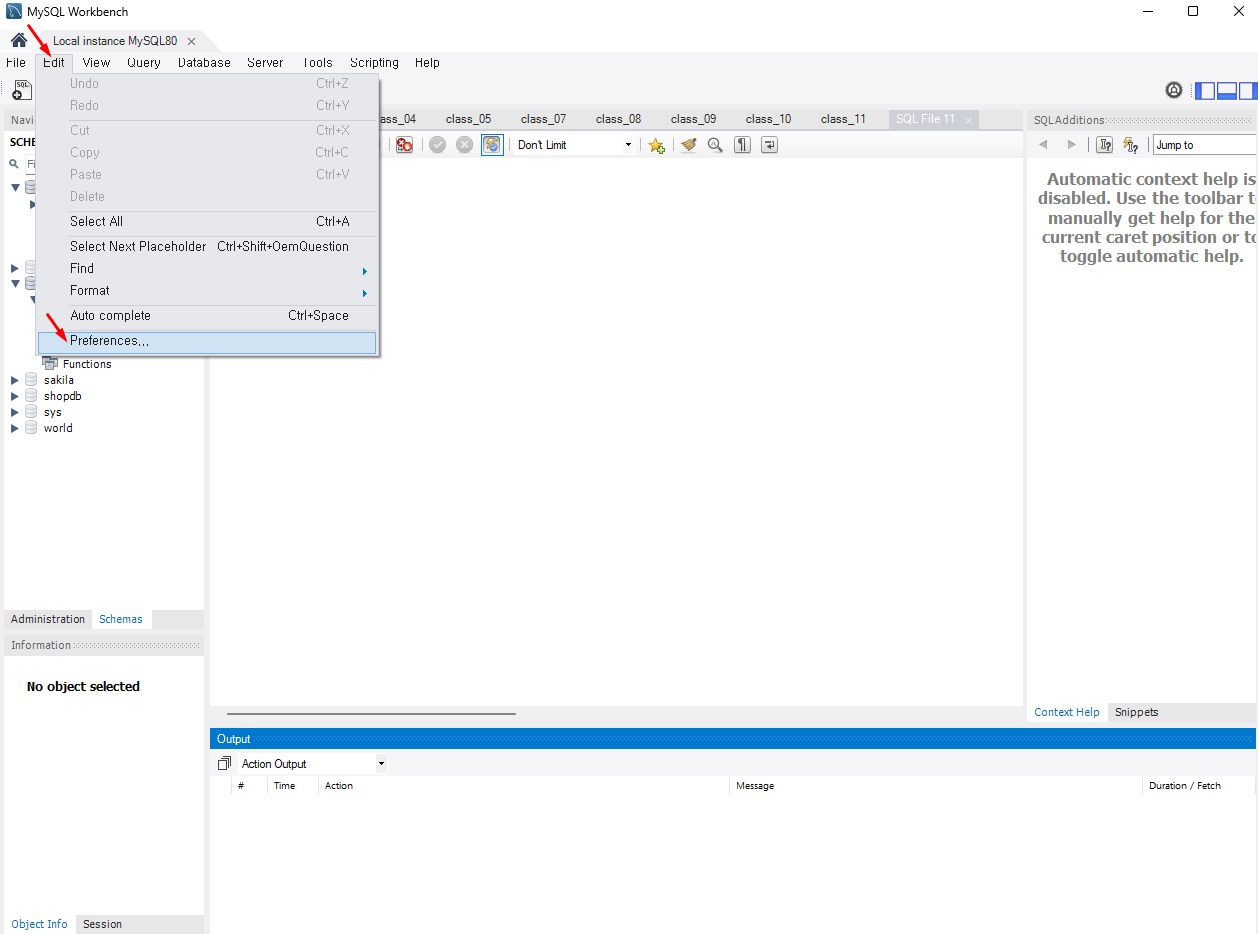
Task: Click the Rollback X icon
Action: point(464,145)
